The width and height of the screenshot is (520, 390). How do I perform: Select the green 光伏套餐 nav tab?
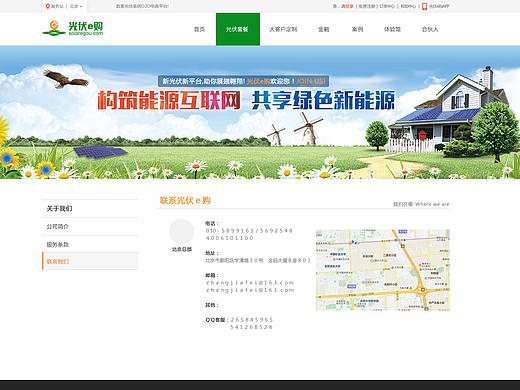[x=238, y=29]
